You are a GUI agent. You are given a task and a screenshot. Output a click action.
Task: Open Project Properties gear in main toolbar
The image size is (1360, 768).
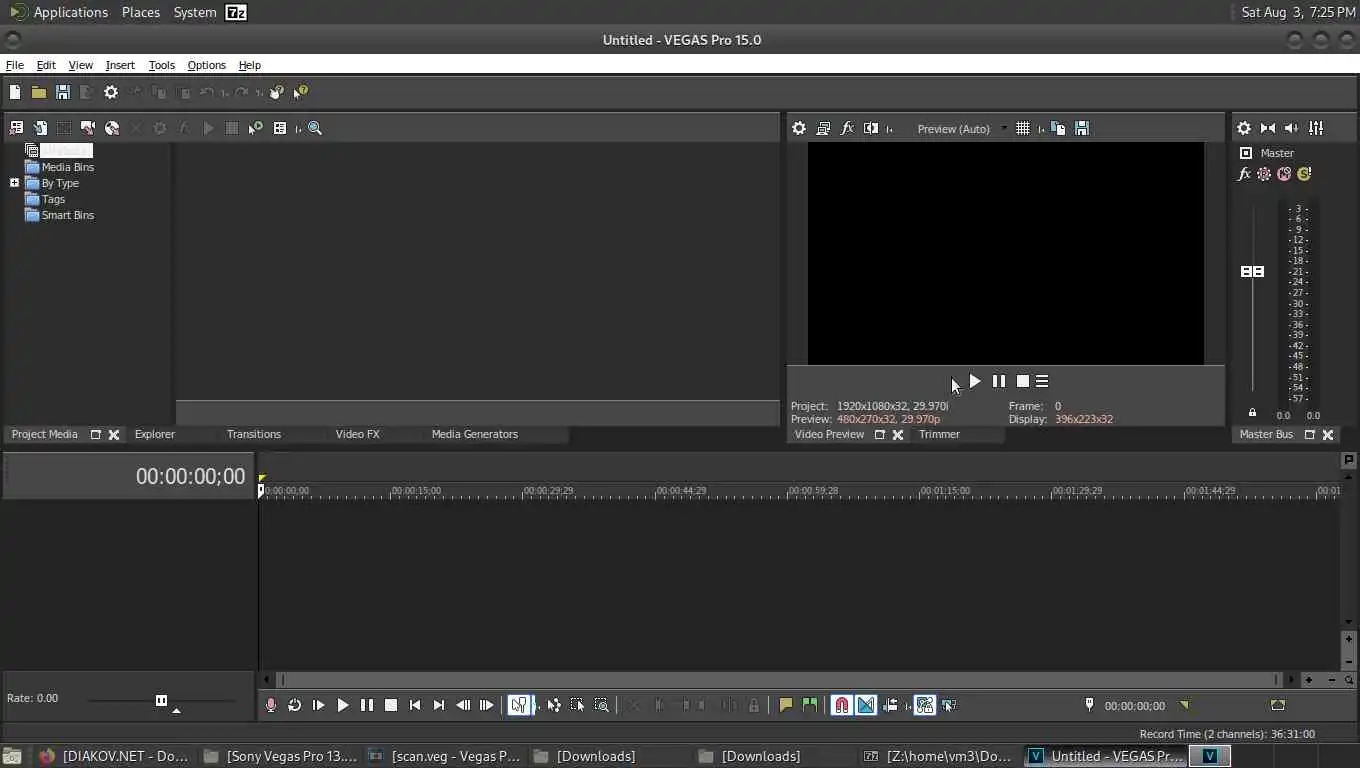[x=111, y=92]
